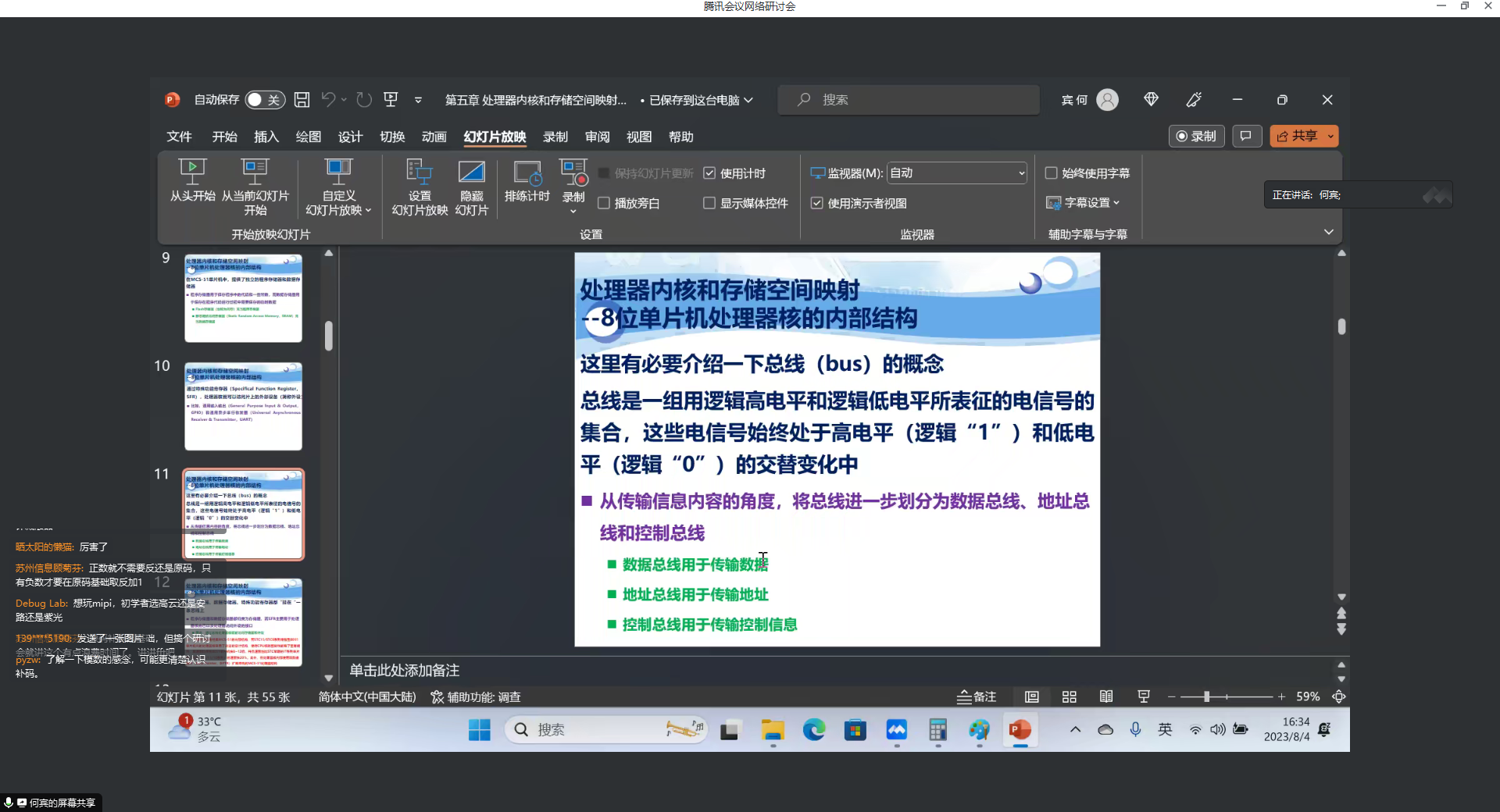Expand 录制 dropdown arrow below record icon

(x=573, y=212)
